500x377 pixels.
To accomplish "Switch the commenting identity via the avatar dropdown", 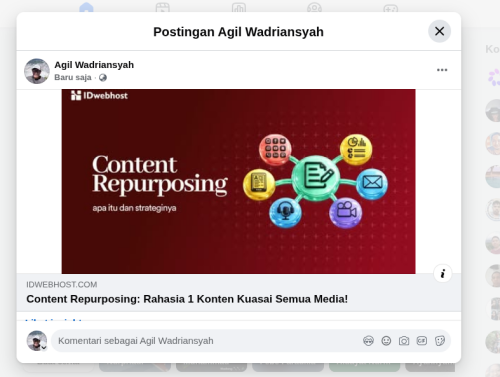I will click(x=37, y=341).
